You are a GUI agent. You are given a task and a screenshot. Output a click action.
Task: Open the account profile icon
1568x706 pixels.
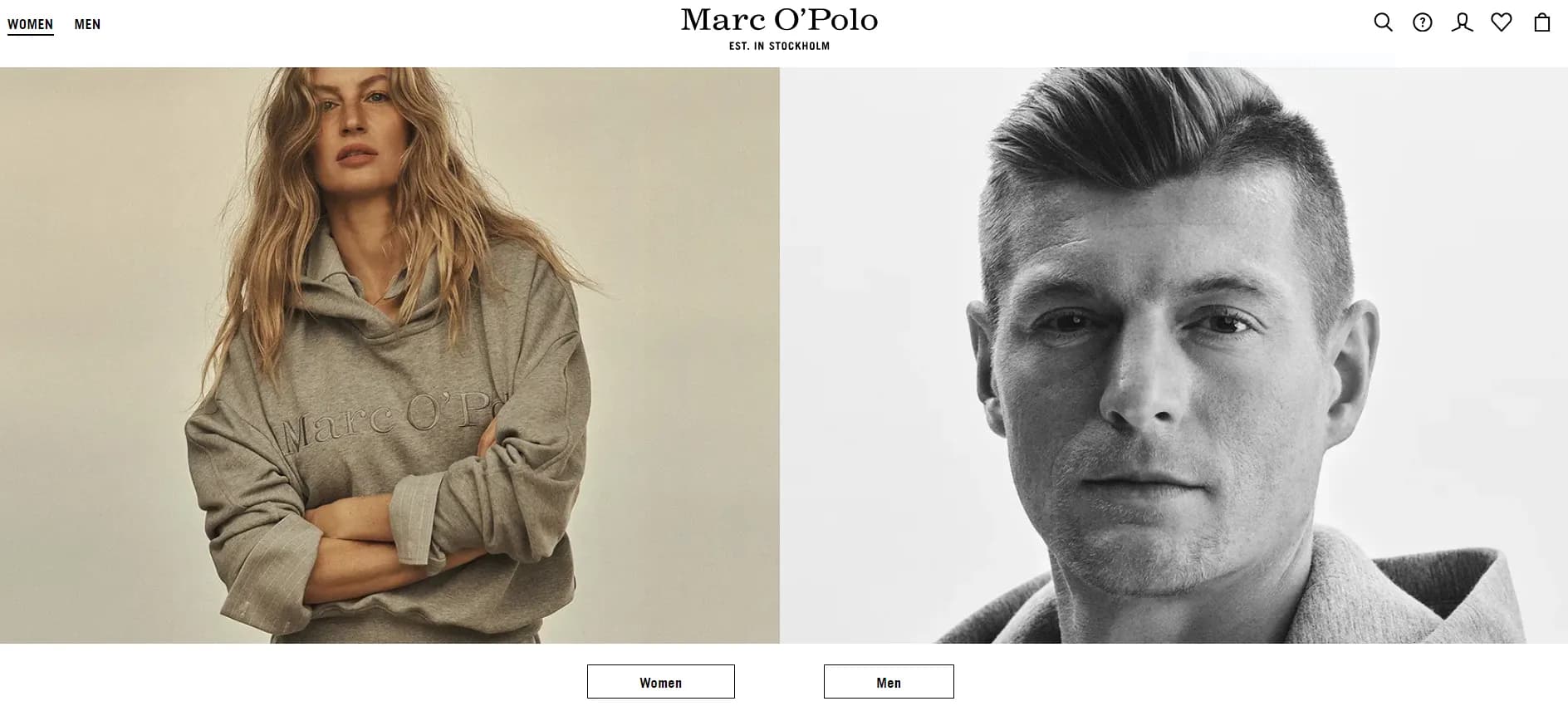tap(1462, 22)
